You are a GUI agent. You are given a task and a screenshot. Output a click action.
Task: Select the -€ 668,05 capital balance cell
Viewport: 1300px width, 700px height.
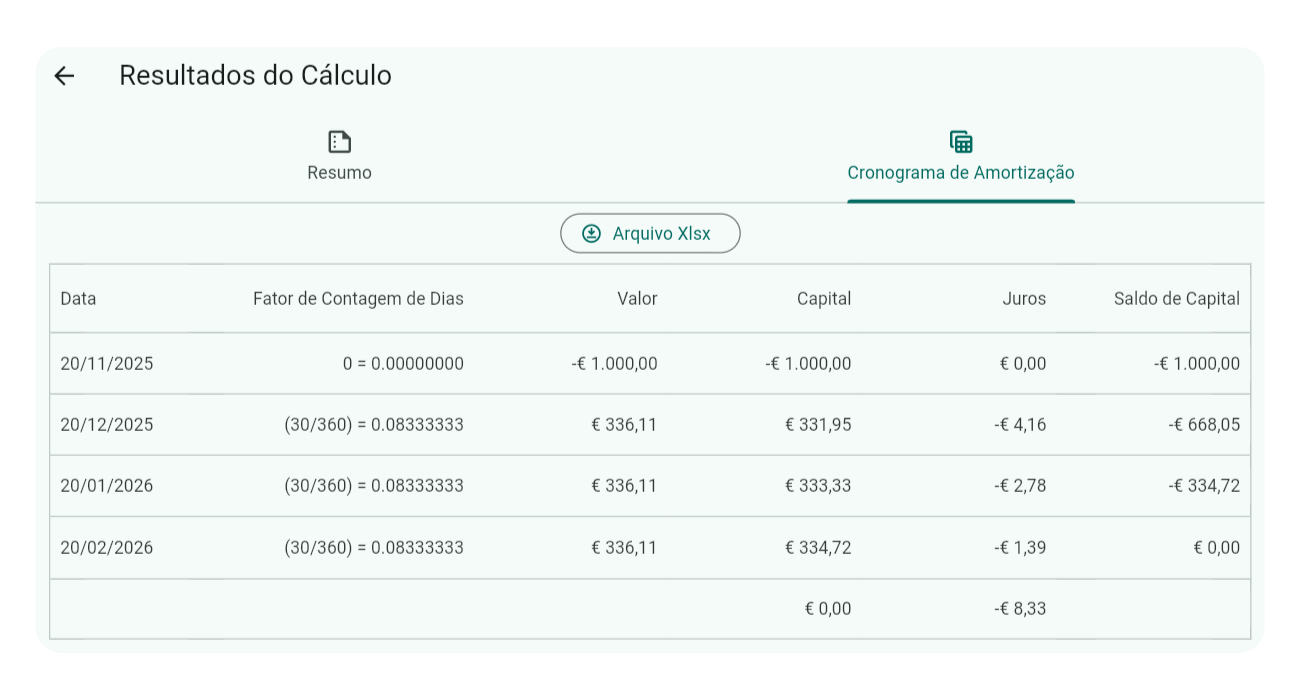click(x=1204, y=425)
